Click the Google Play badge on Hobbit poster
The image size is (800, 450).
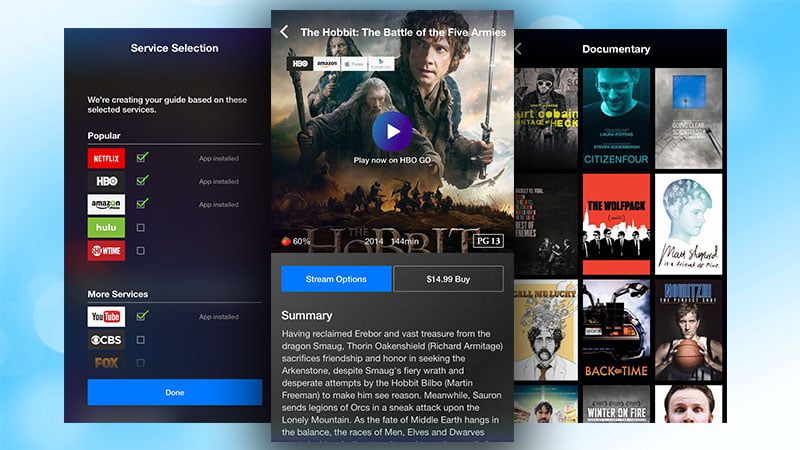(381, 64)
